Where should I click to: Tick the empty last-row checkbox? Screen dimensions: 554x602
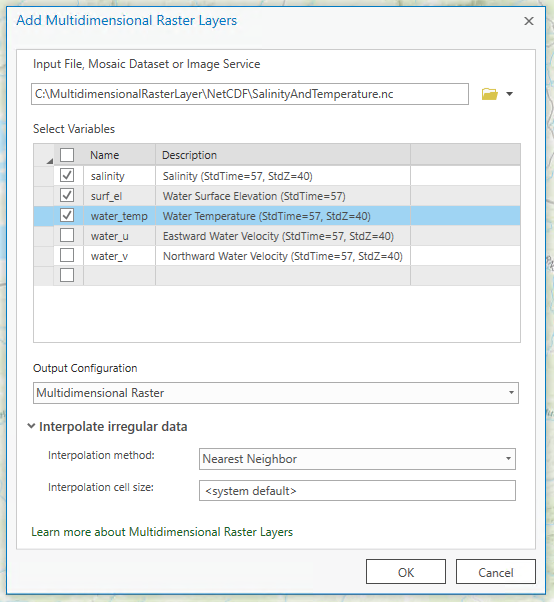(67, 275)
